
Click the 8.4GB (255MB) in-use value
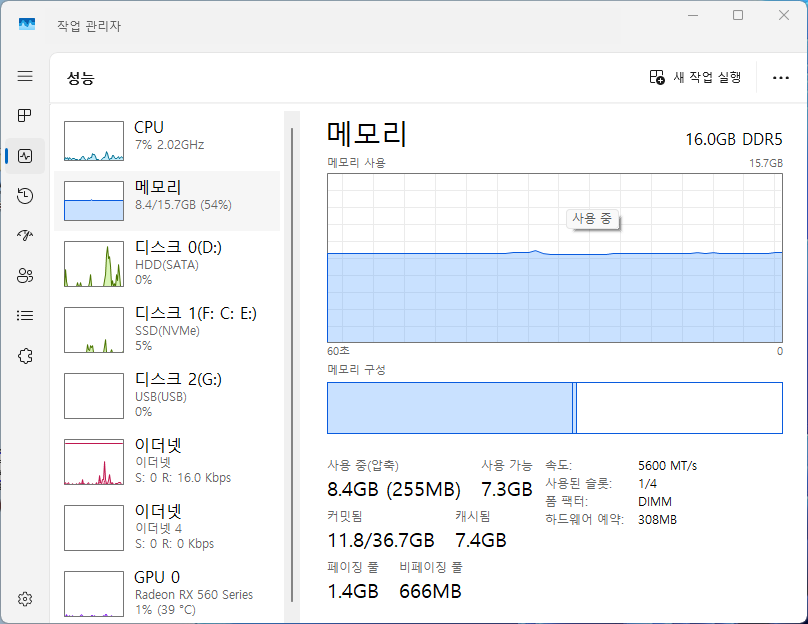394,489
